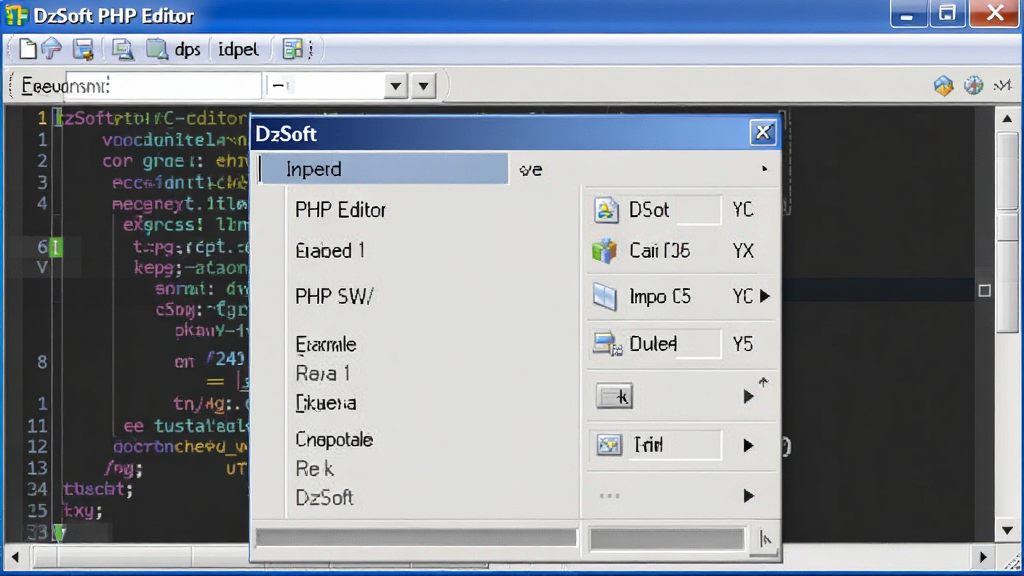Click the 've' text beside Inperd

pyautogui.click(x=530, y=170)
